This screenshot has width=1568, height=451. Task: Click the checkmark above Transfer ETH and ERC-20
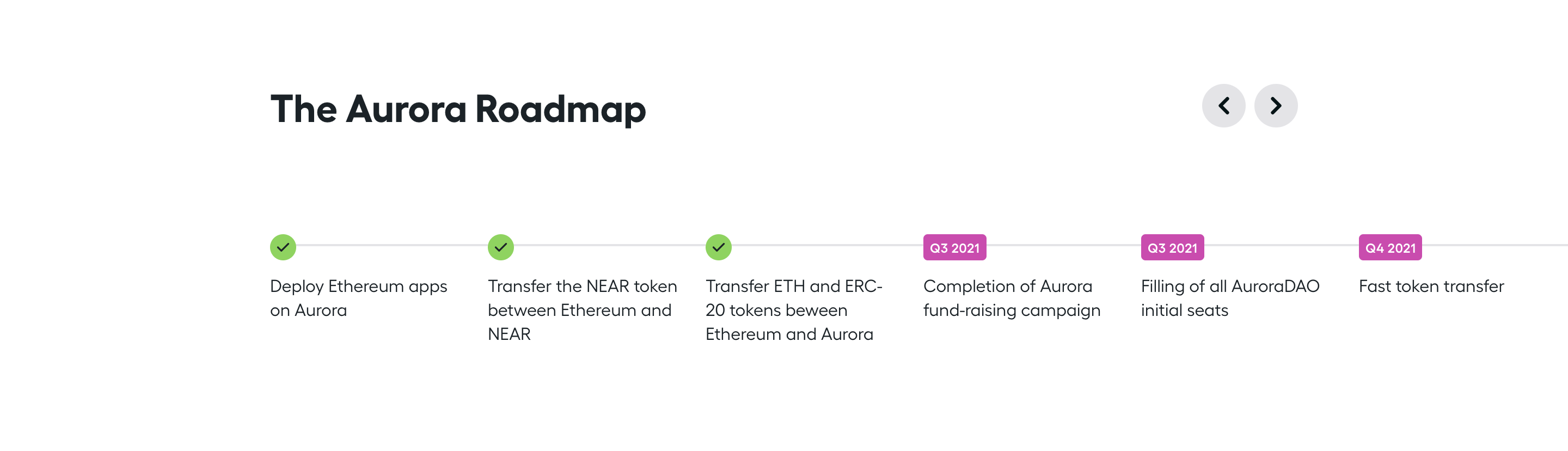click(x=718, y=247)
